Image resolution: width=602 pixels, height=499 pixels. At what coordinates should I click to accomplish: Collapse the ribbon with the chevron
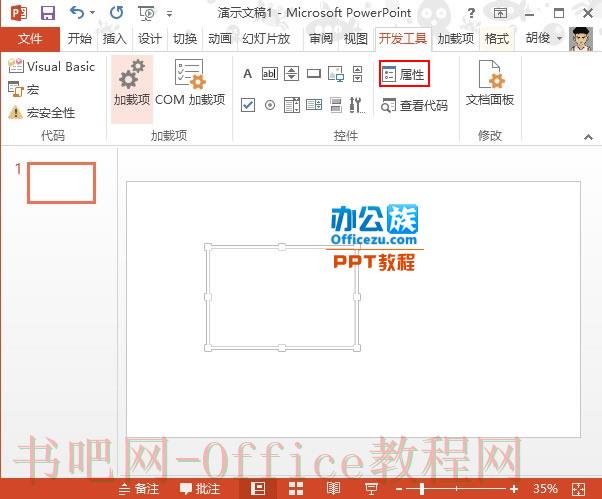[x=588, y=137]
